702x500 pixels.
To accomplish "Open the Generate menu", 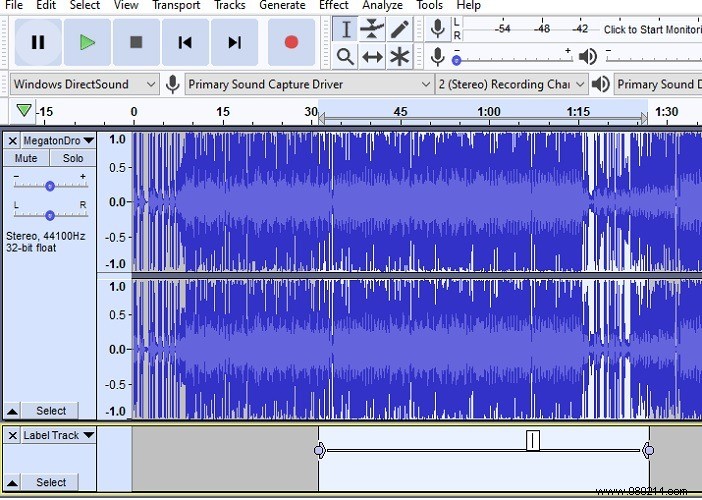I will tap(282, 5).
